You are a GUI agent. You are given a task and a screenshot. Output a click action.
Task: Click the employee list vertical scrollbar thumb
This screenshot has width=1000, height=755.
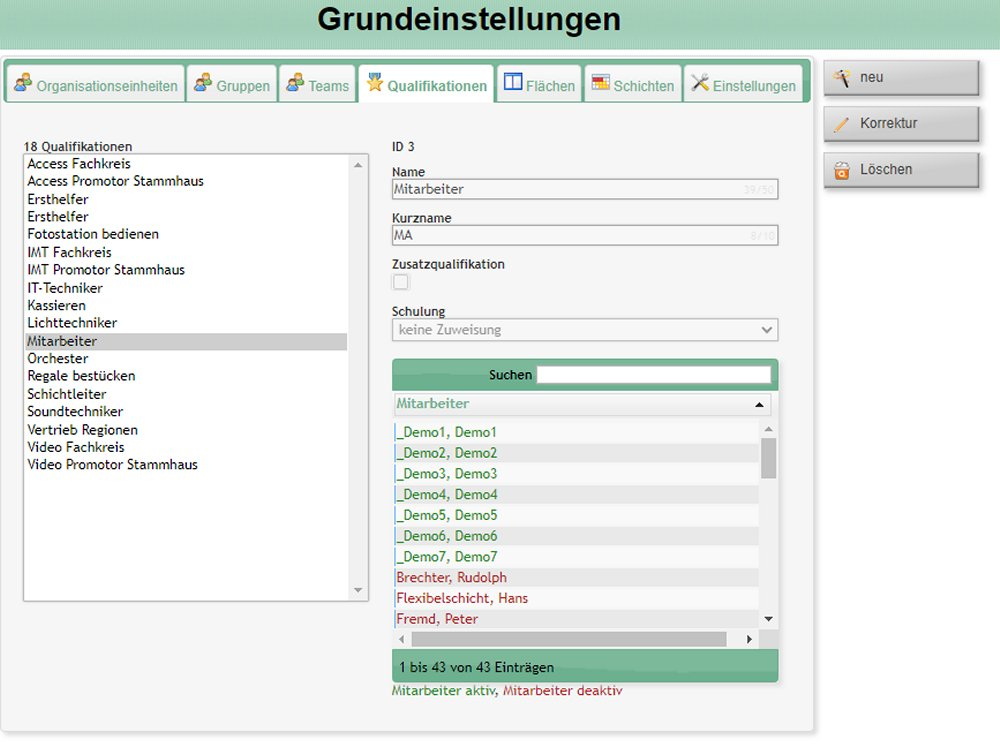point(768,458)
